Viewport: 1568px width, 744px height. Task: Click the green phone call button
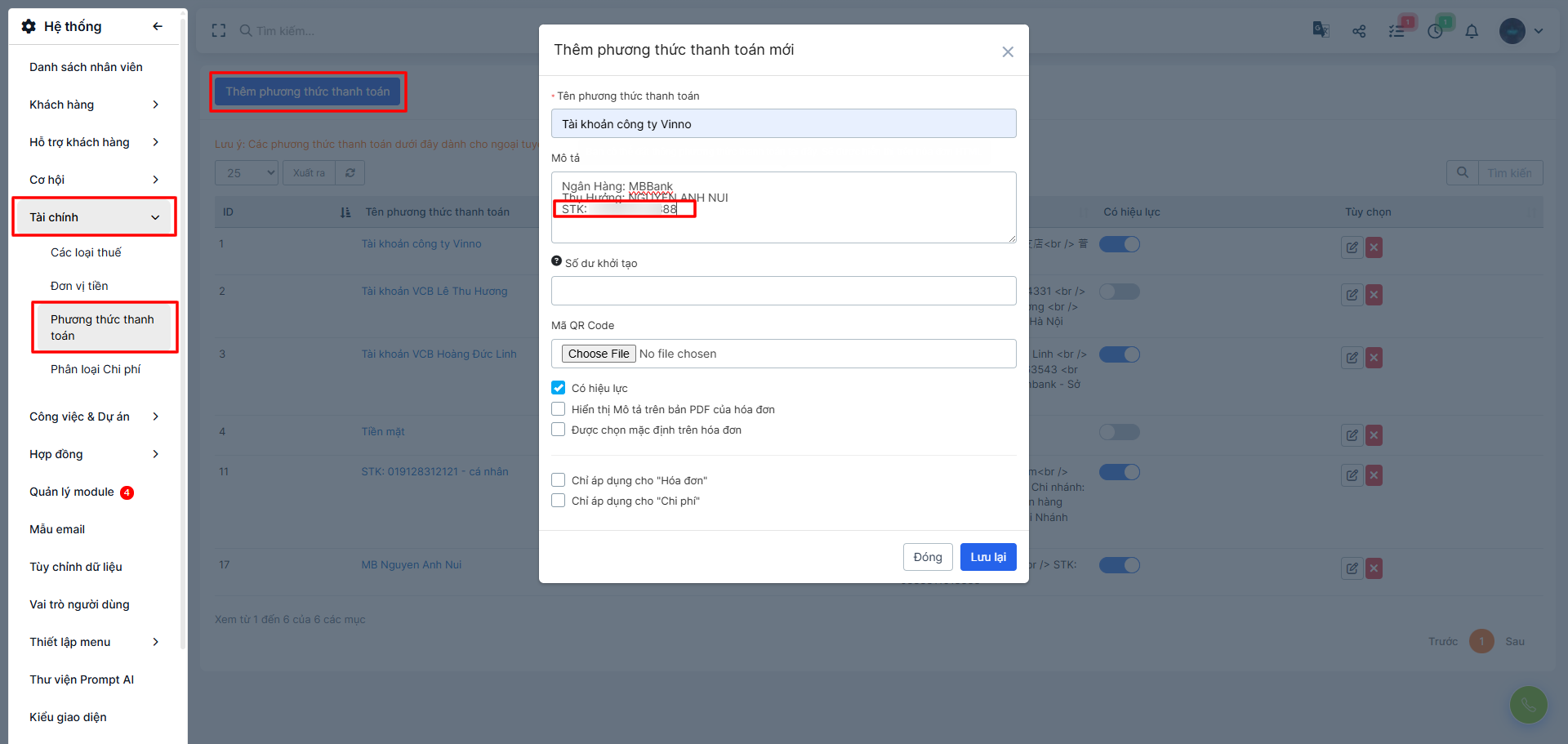1528,704
